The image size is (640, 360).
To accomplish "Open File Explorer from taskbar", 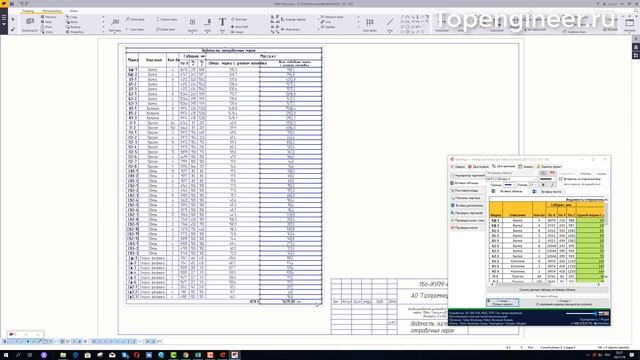I will [x=63, y=355].
